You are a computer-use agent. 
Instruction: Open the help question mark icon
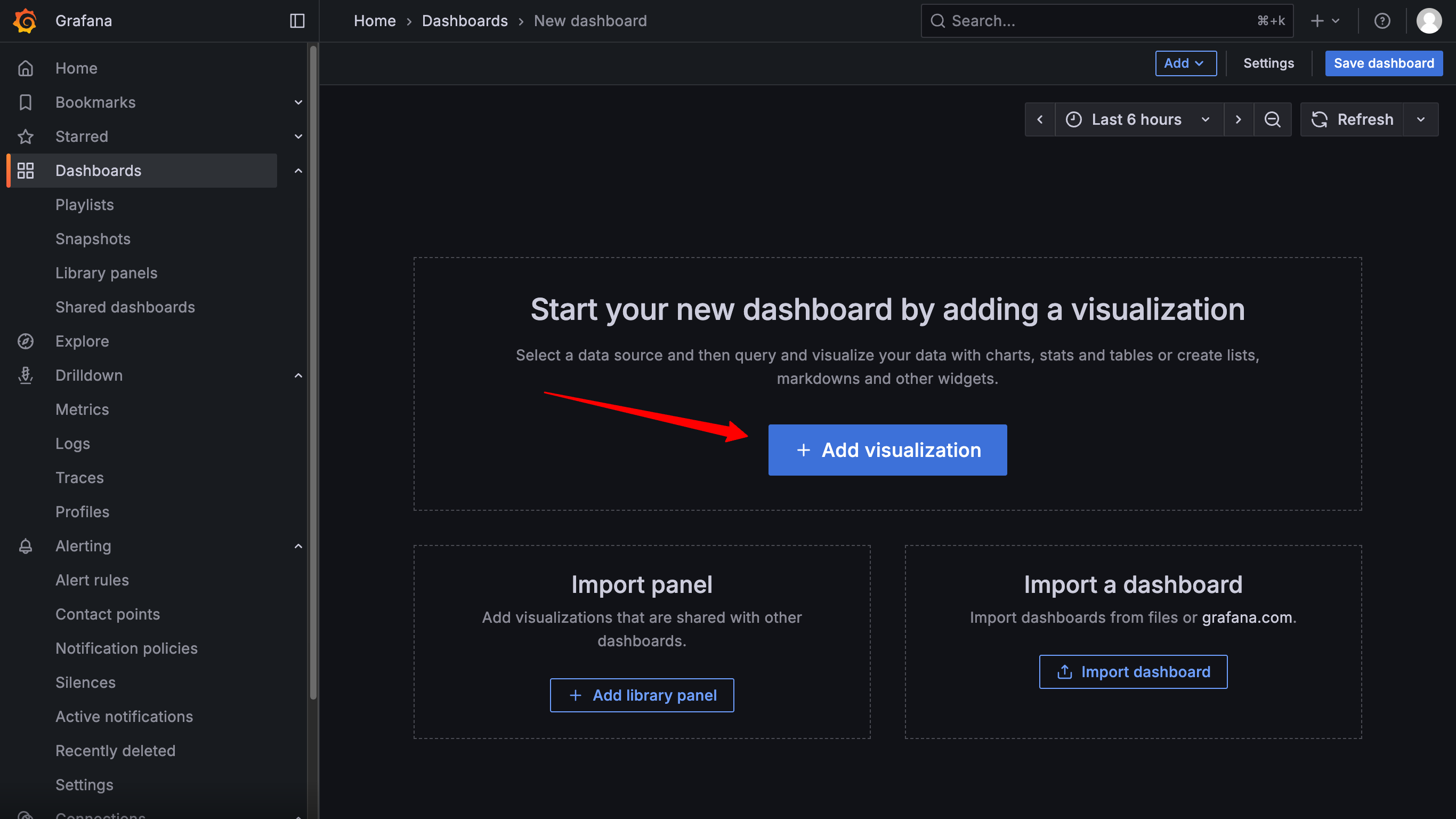[x=1382, y=21]
